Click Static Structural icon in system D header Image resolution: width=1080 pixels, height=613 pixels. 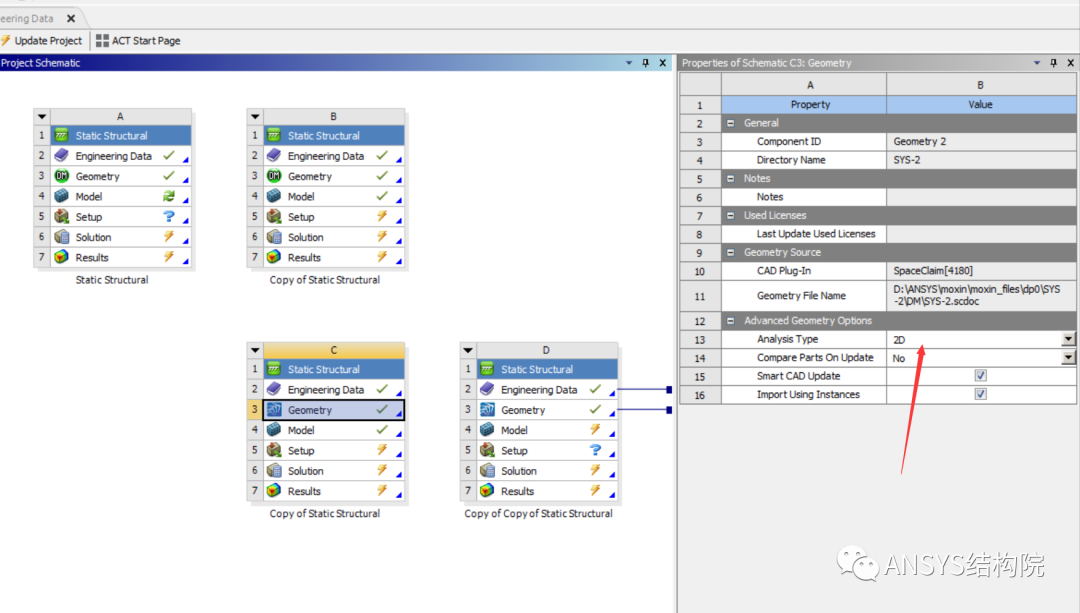(x=487, y=369)
